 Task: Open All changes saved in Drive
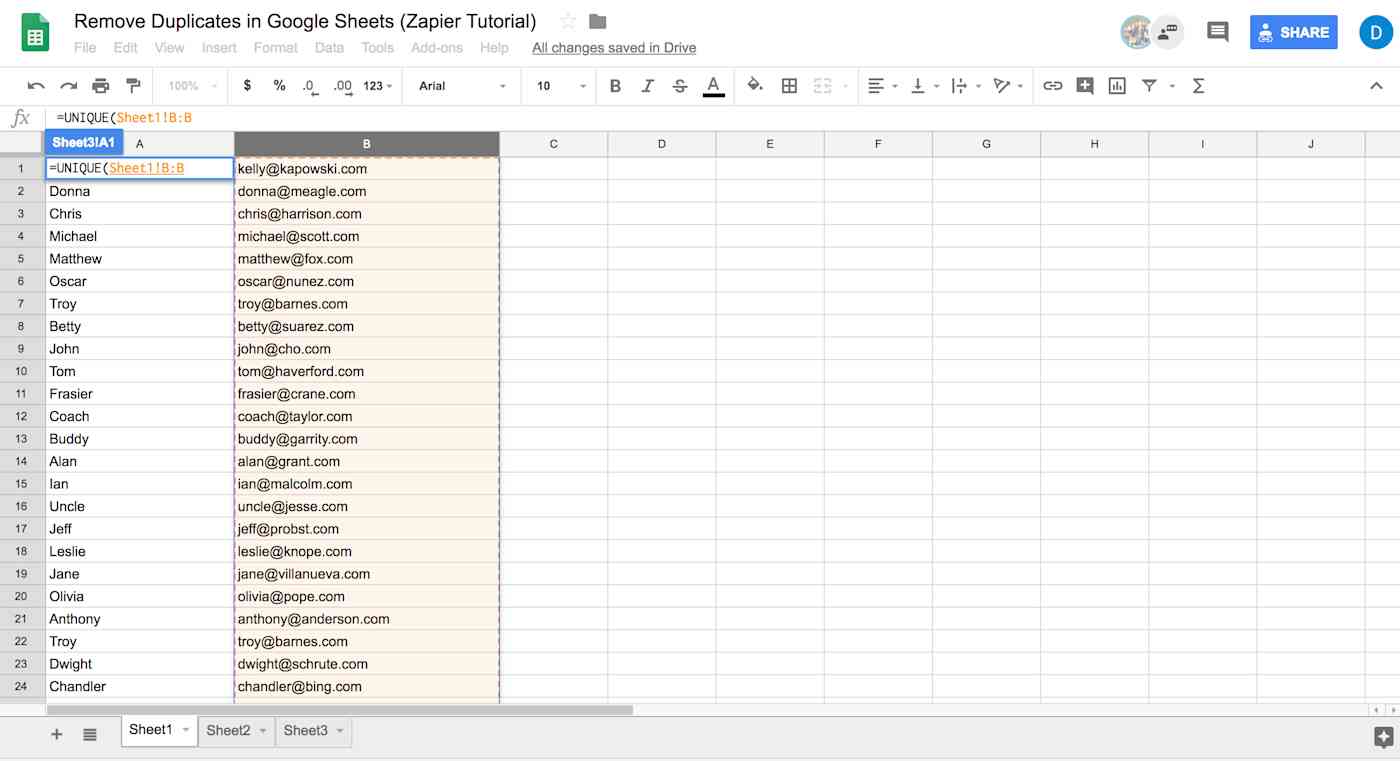pyautogui.click(x=613, y=47)
